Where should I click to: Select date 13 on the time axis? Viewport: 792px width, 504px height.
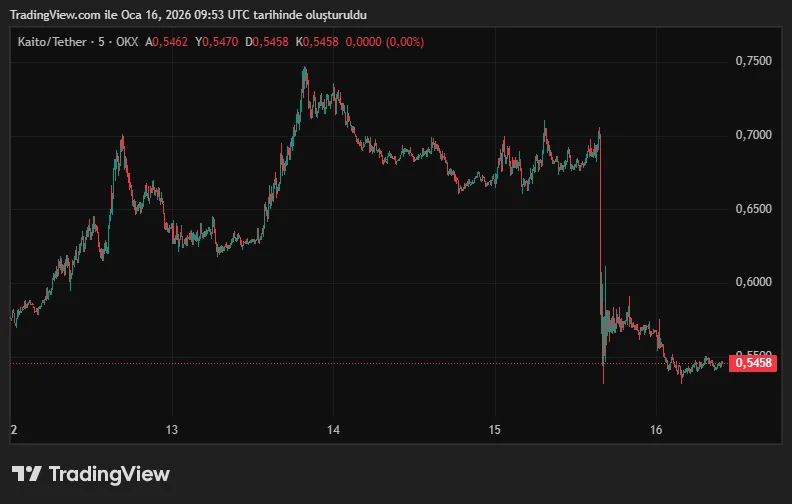[x=172, y=430]
